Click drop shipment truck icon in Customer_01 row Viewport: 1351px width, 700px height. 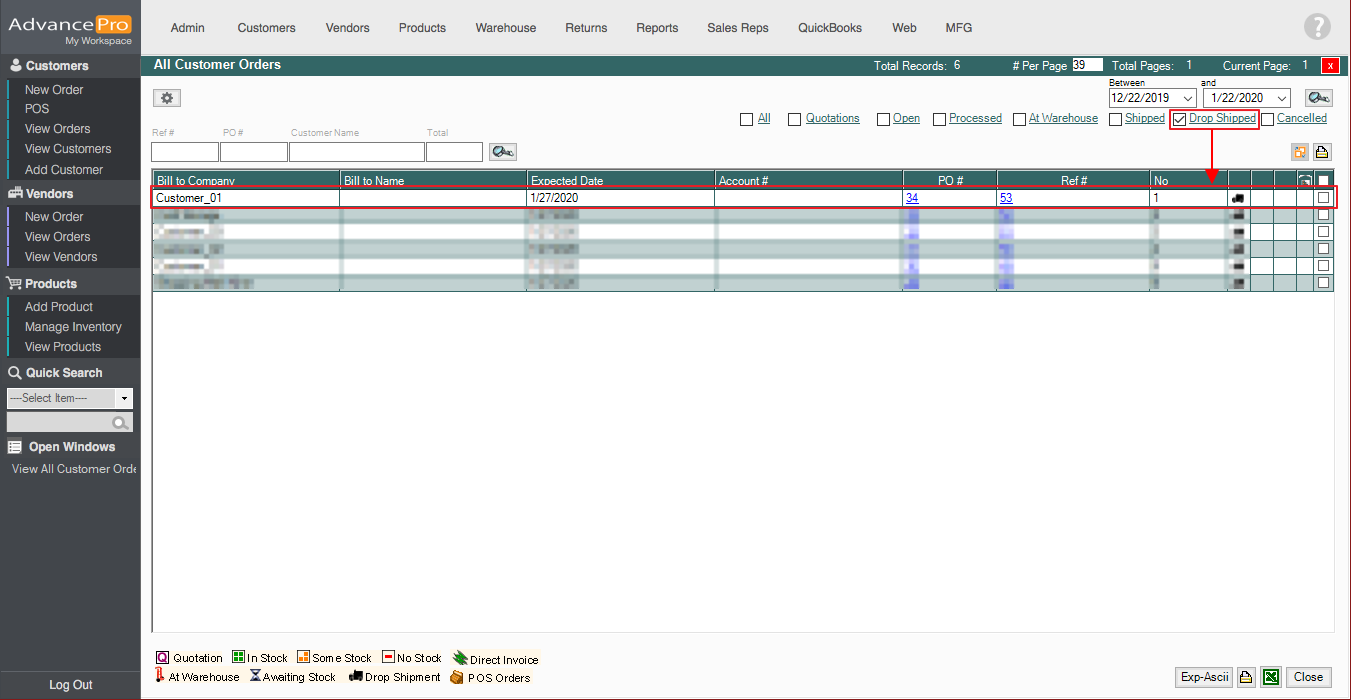click(x=1239, y=198)
